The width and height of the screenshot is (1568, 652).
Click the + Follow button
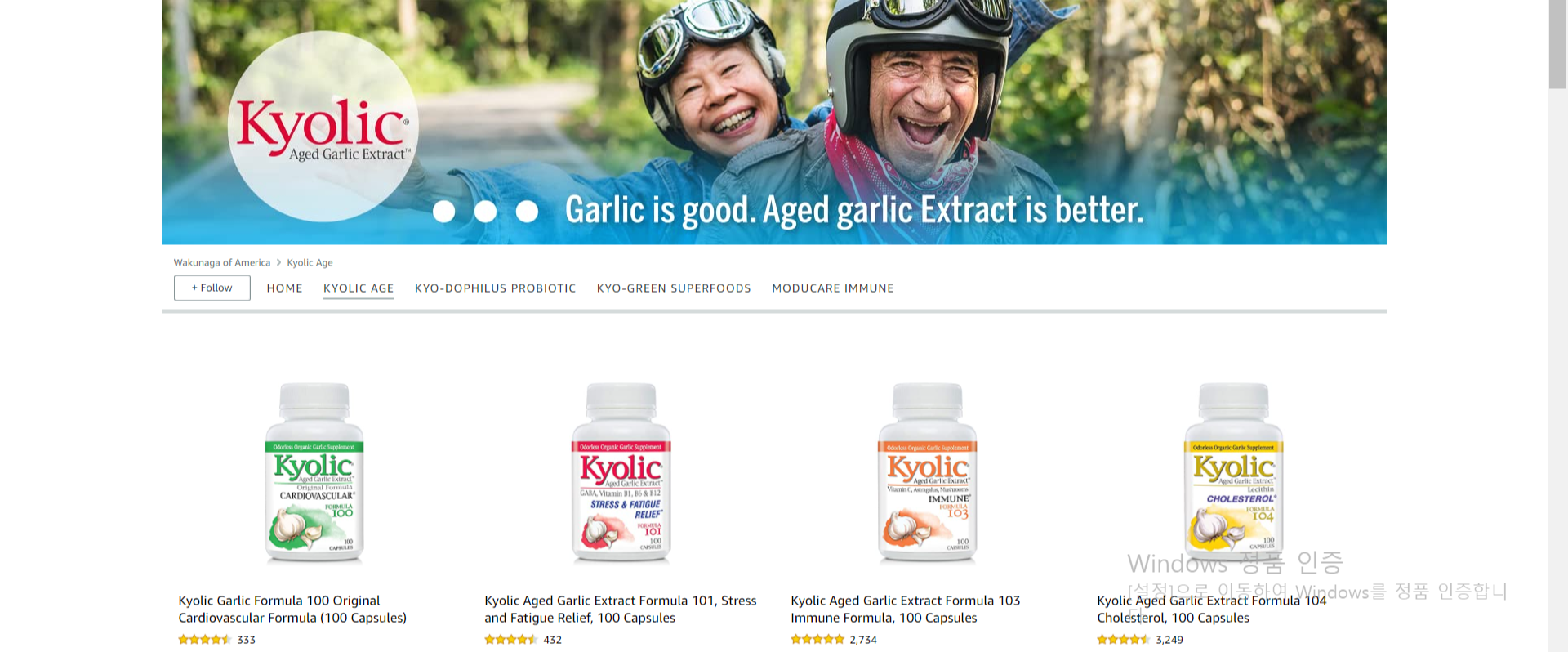(212, 288)
